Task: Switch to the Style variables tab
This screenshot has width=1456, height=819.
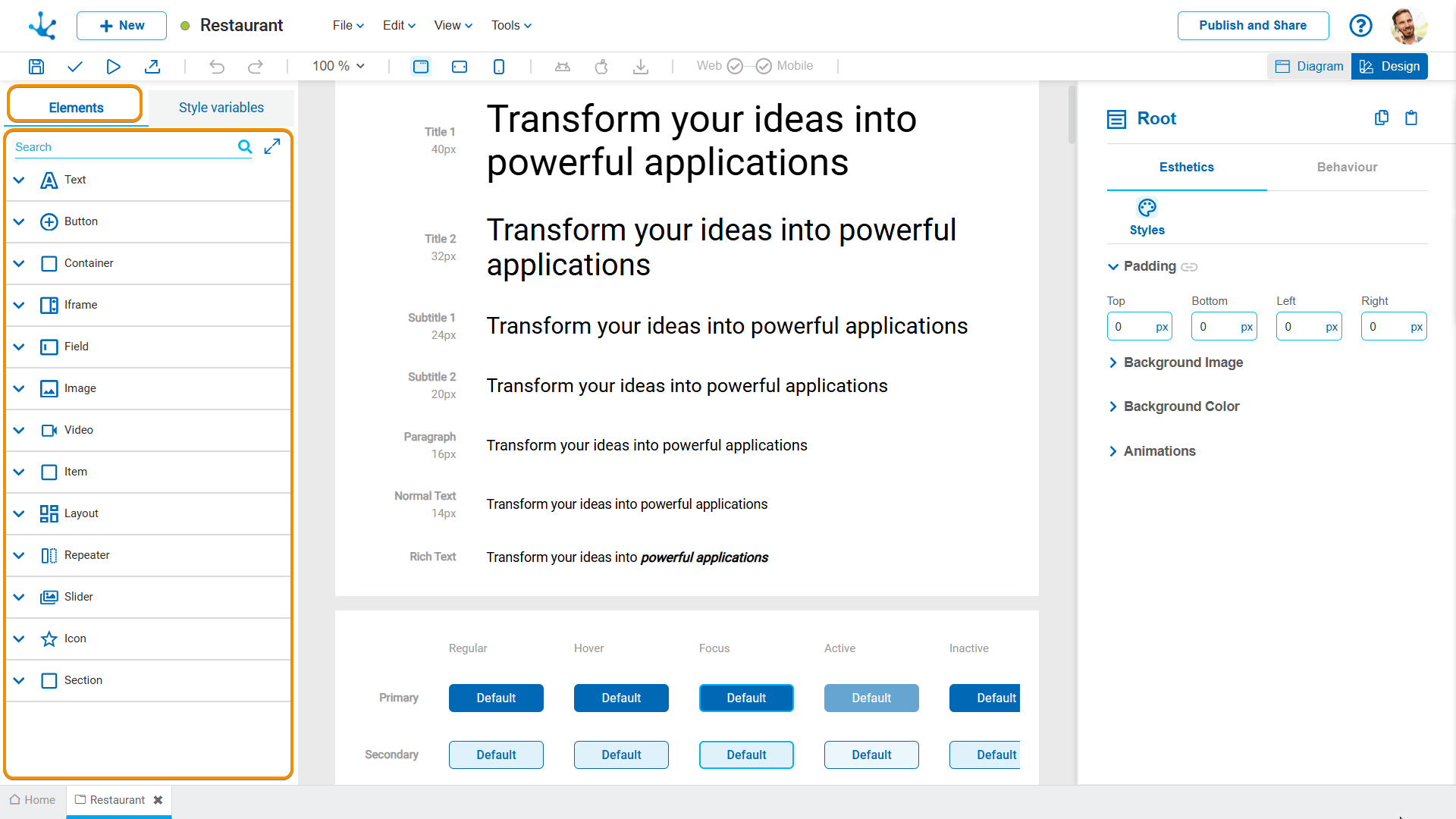Action: [x=221, y=108]
